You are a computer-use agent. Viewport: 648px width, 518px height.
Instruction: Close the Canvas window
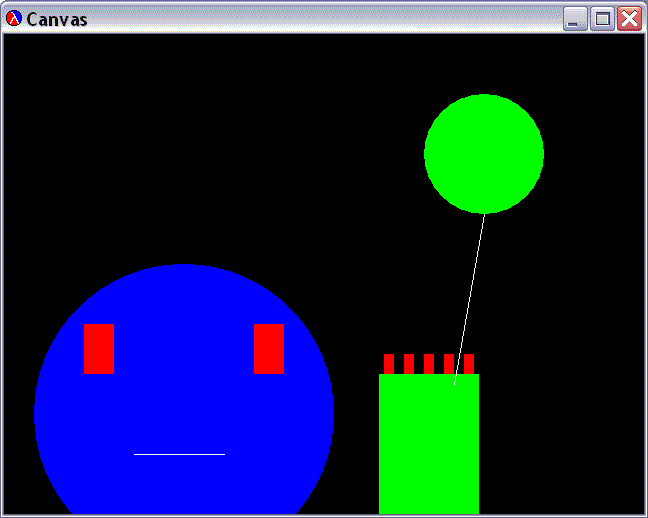tap(629, 19)
